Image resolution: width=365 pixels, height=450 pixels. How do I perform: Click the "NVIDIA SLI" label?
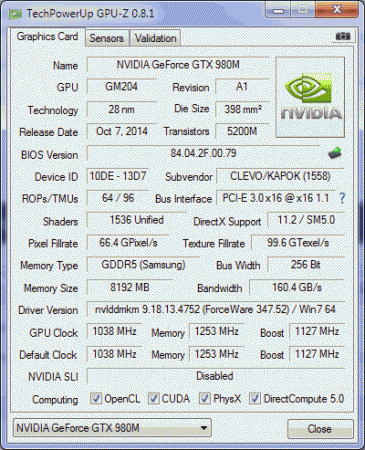tap(53, 377)
